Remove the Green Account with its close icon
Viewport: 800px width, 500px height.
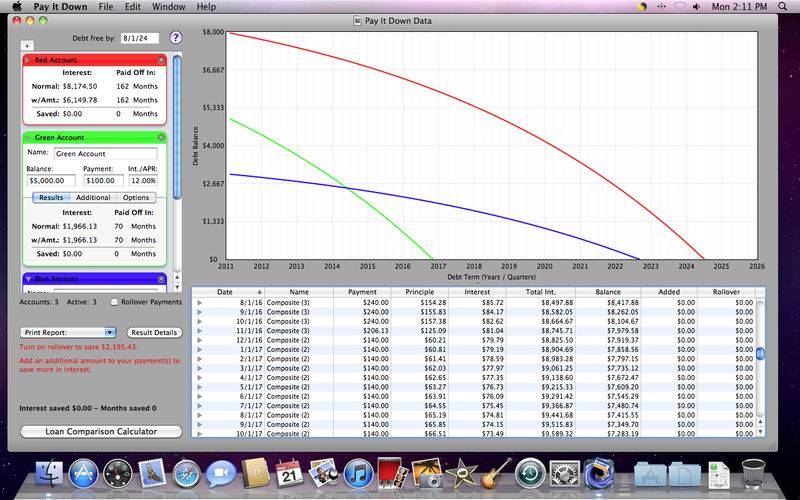point(161,137)
